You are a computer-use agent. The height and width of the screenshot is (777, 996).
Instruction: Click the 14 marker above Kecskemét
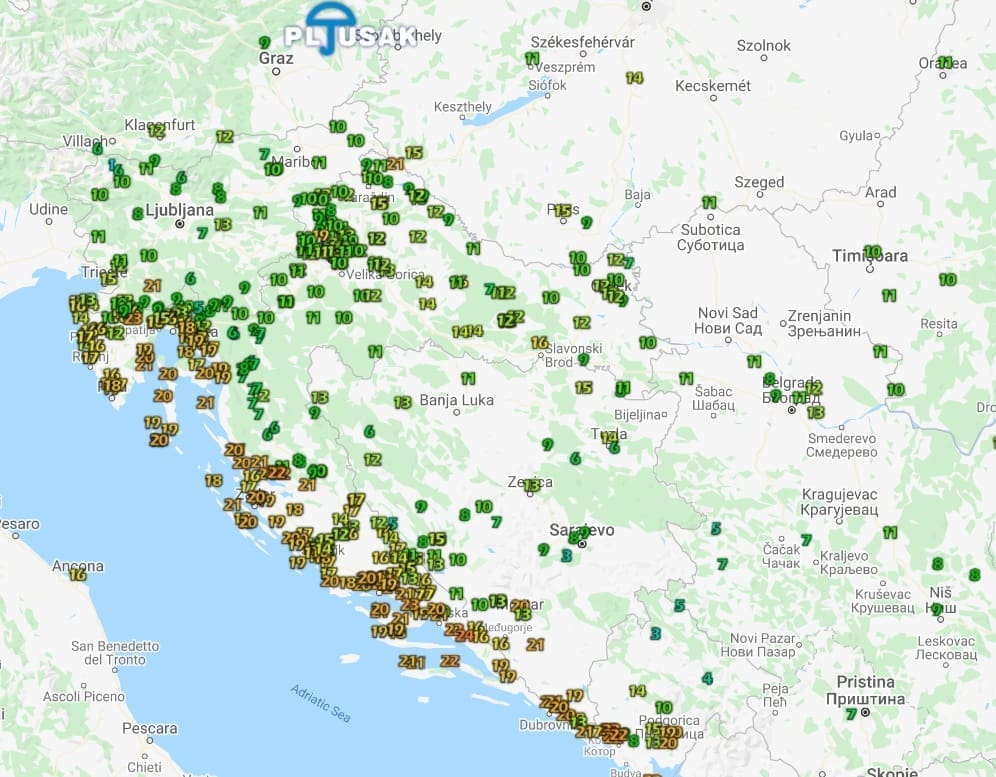[634, 77]
